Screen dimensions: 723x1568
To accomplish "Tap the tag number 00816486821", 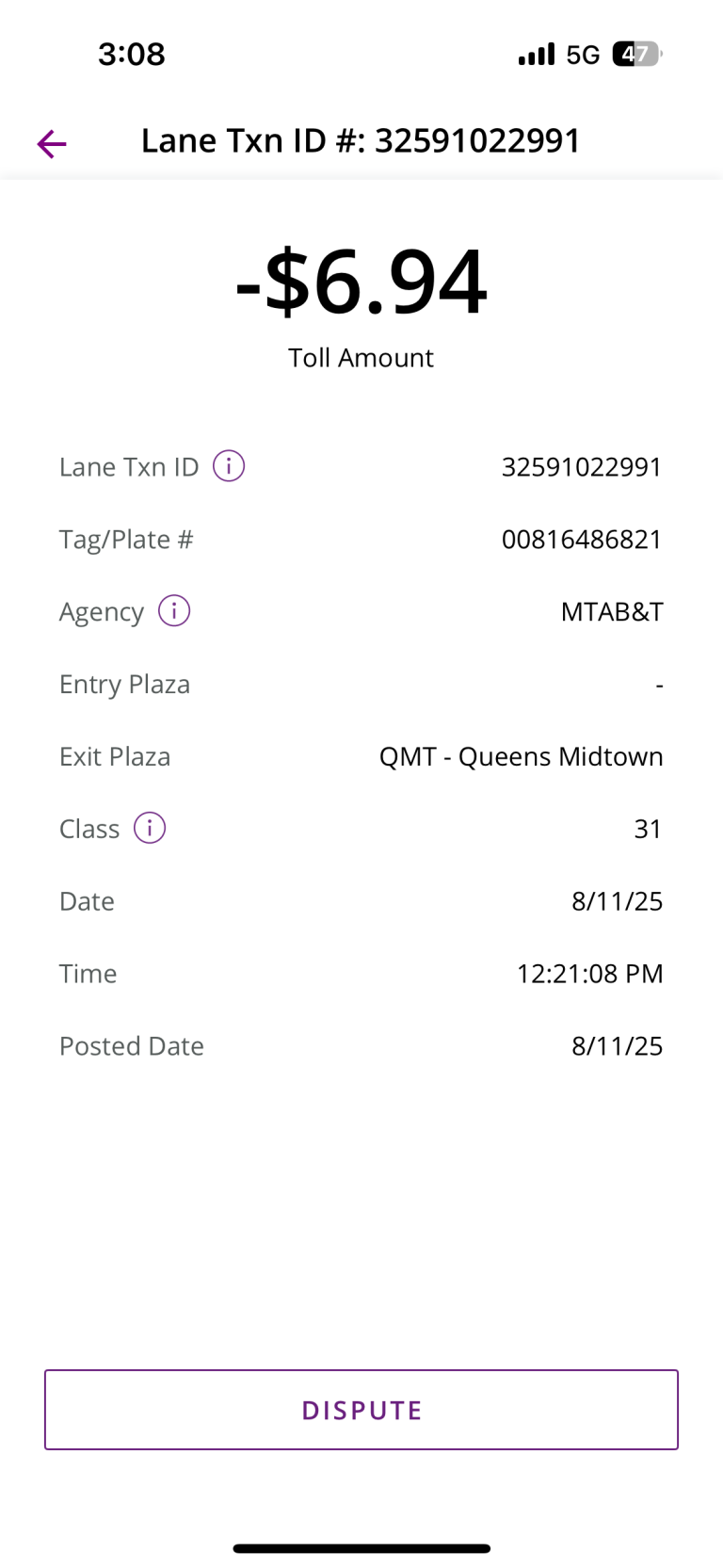I will tap(582, 540).
